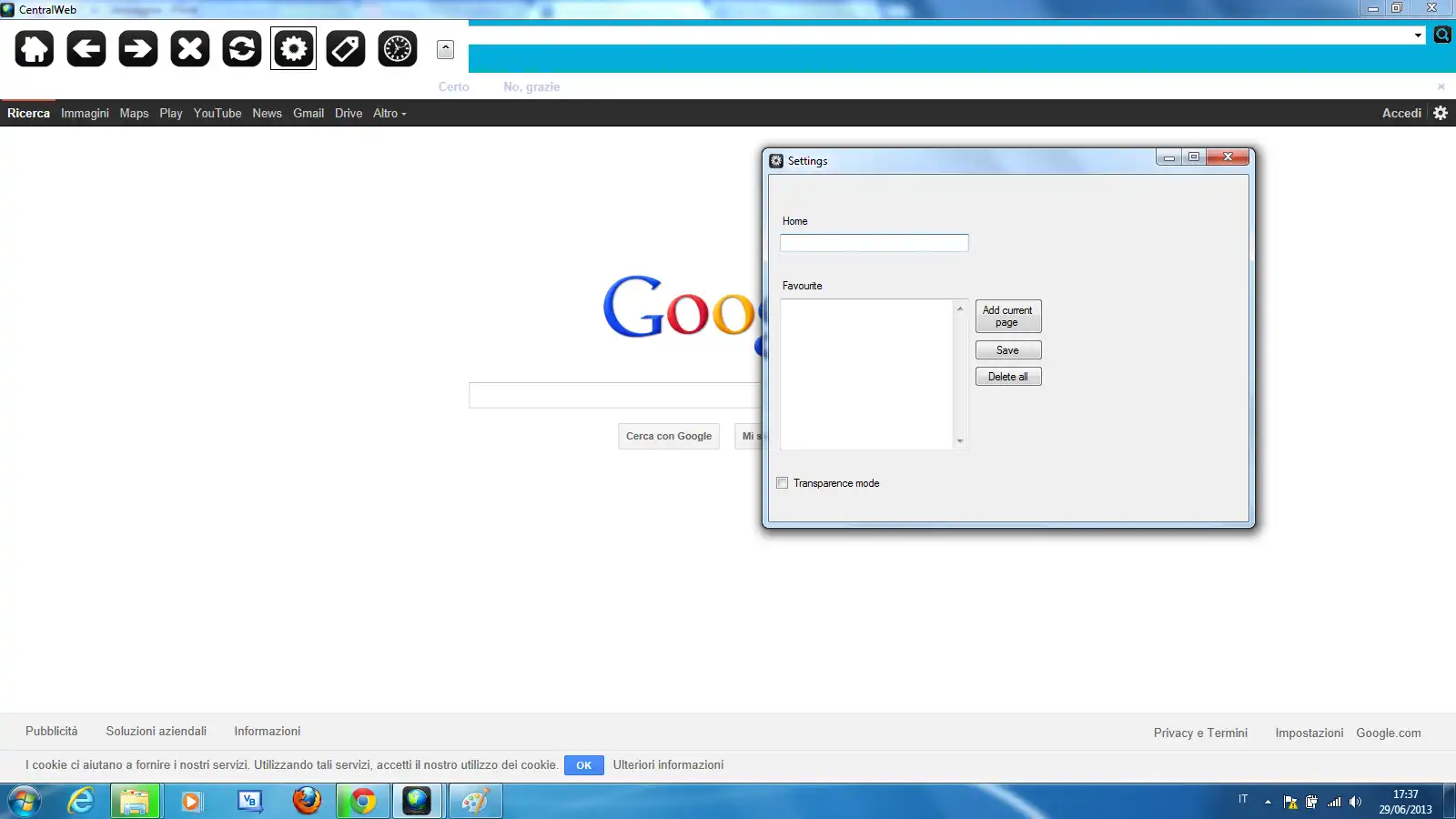This screenshot has height=819, width=1456.
Task: Click the Accedi sign-in link
Action: [x=1401, y=113]
